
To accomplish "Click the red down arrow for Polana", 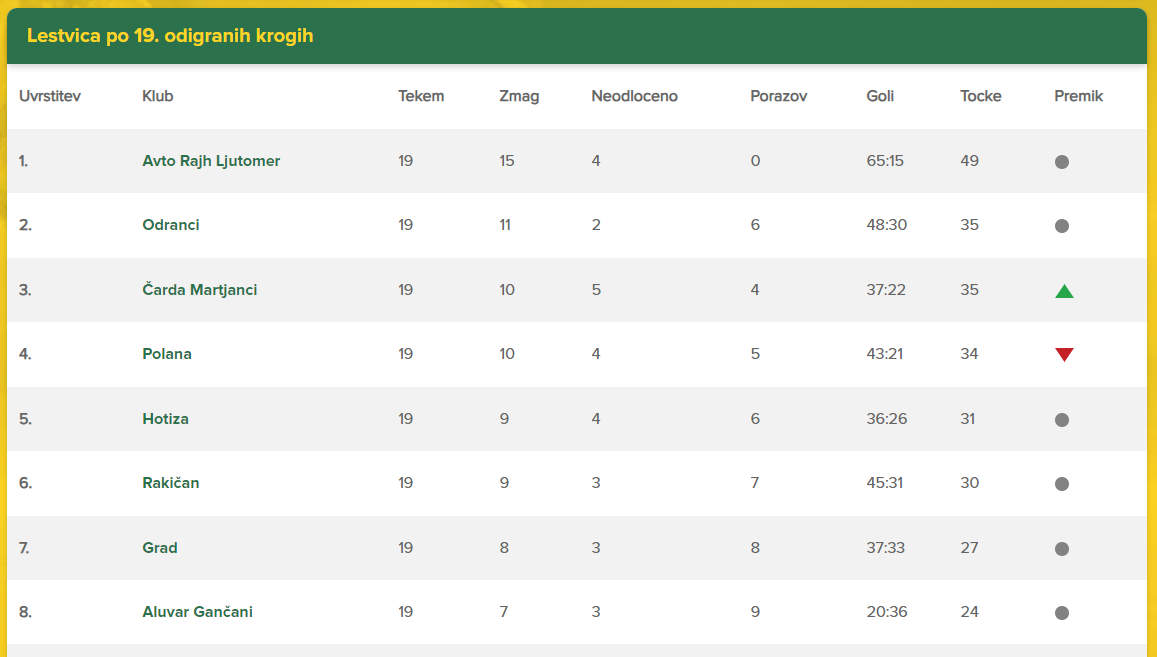I will tap(1064, 354).
